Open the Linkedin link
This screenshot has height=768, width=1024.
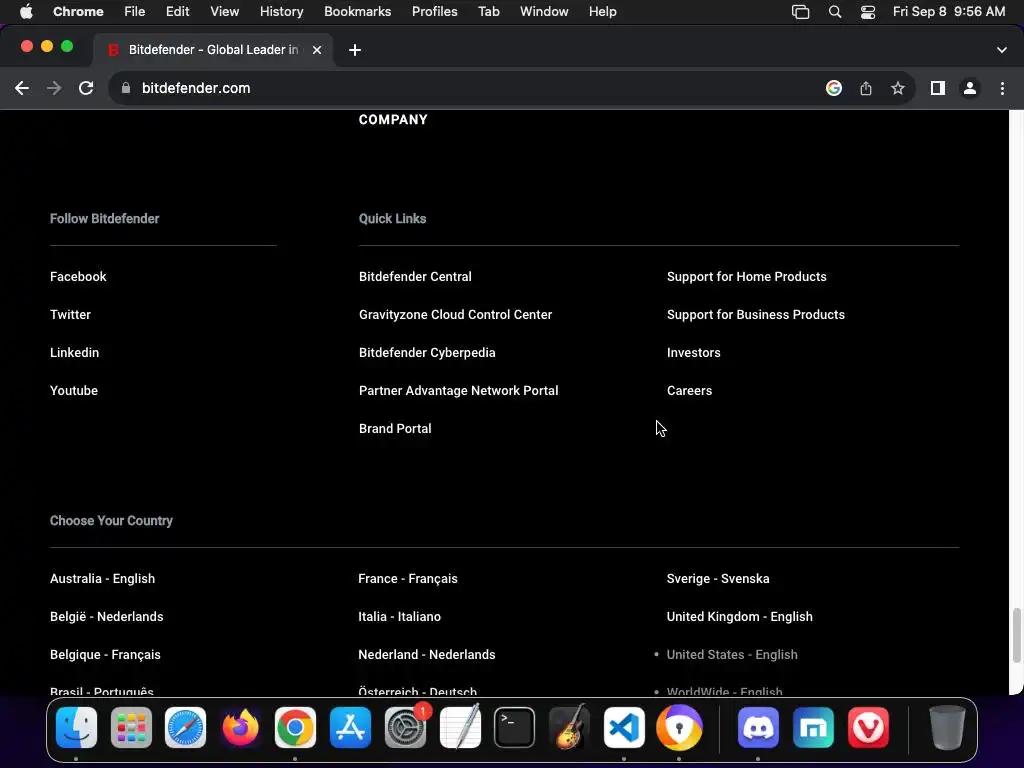[x=74, y=353]
